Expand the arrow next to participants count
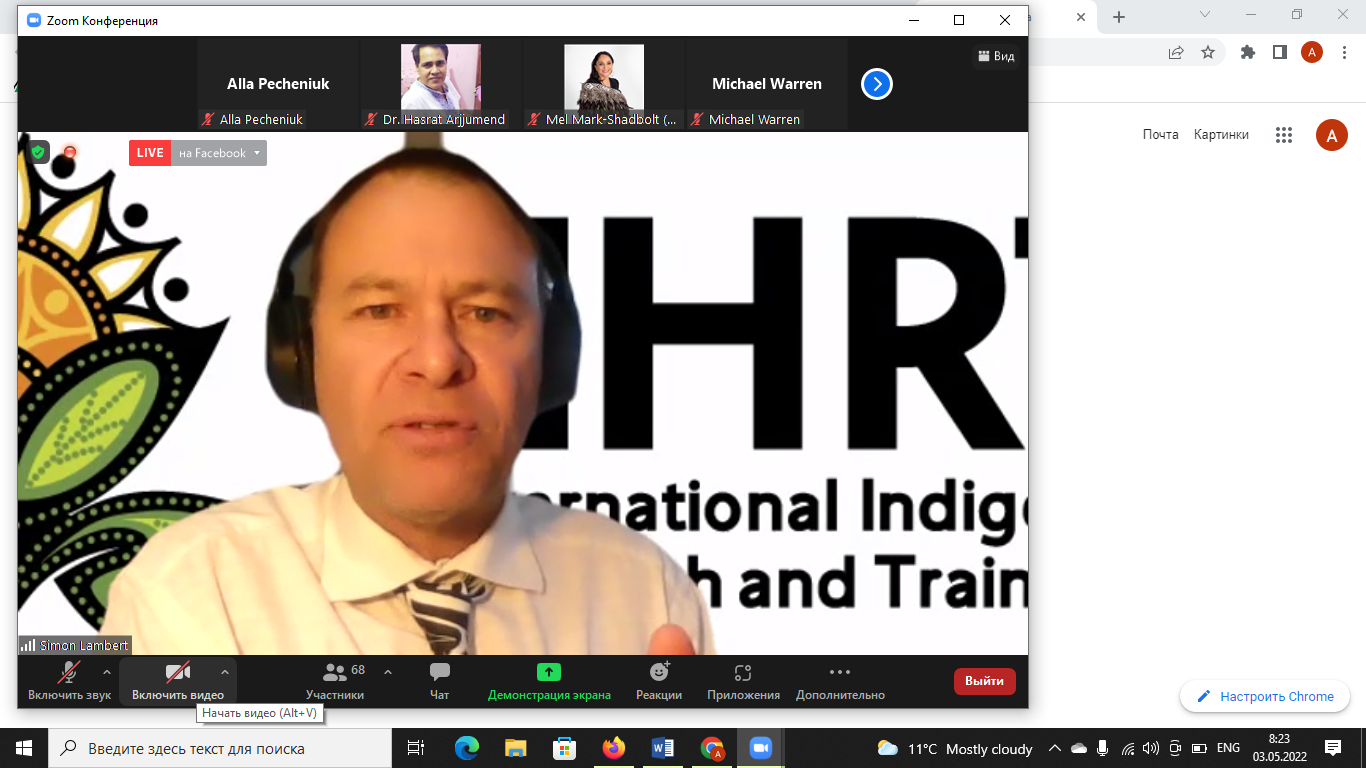The width and height of the screenshot is (1366, 768). 388,672
